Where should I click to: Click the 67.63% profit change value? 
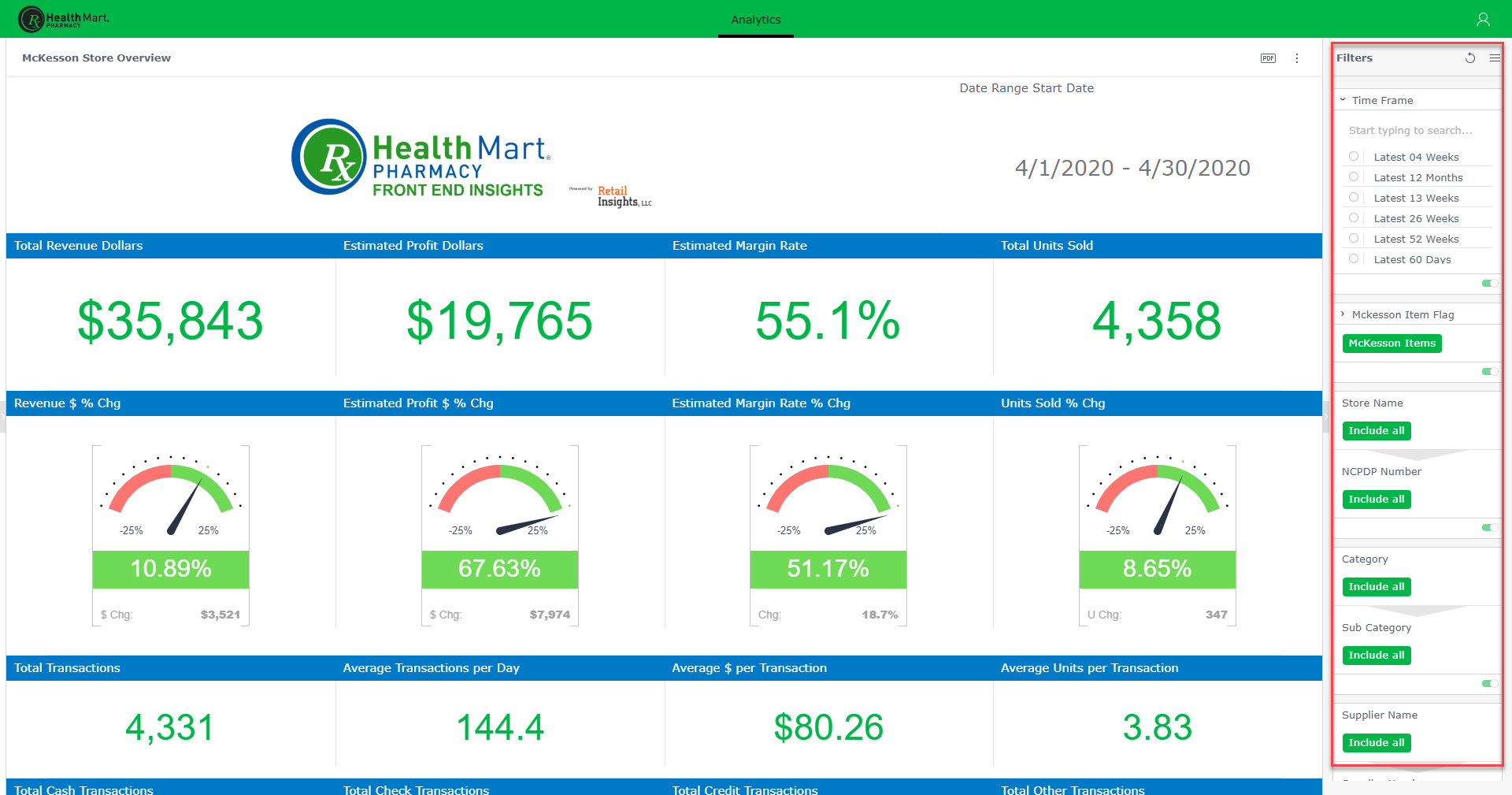click(500, 569)
